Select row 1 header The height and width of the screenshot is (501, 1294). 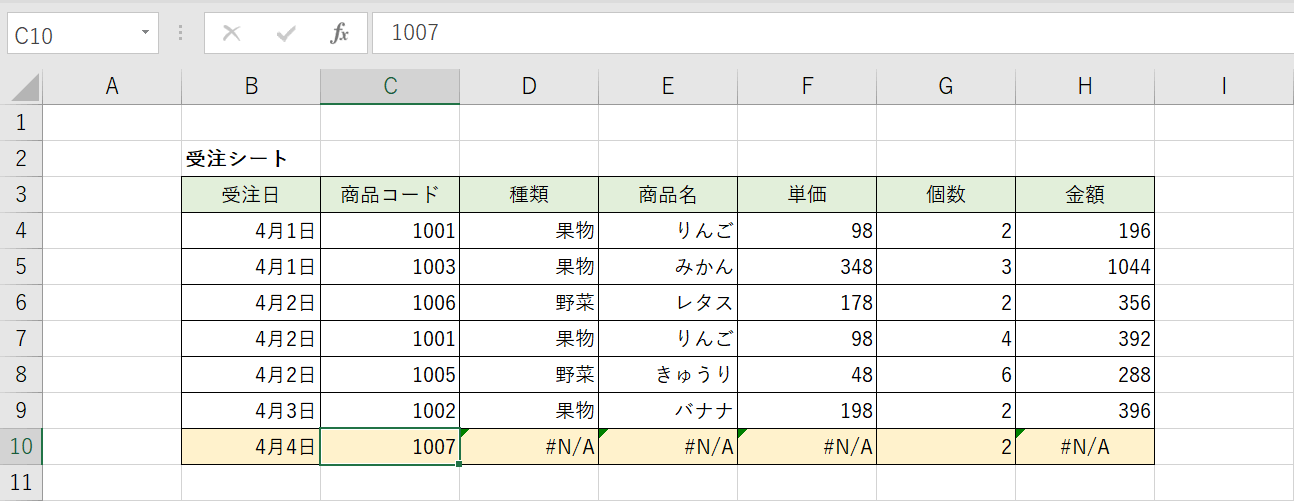tap(21, 123)
